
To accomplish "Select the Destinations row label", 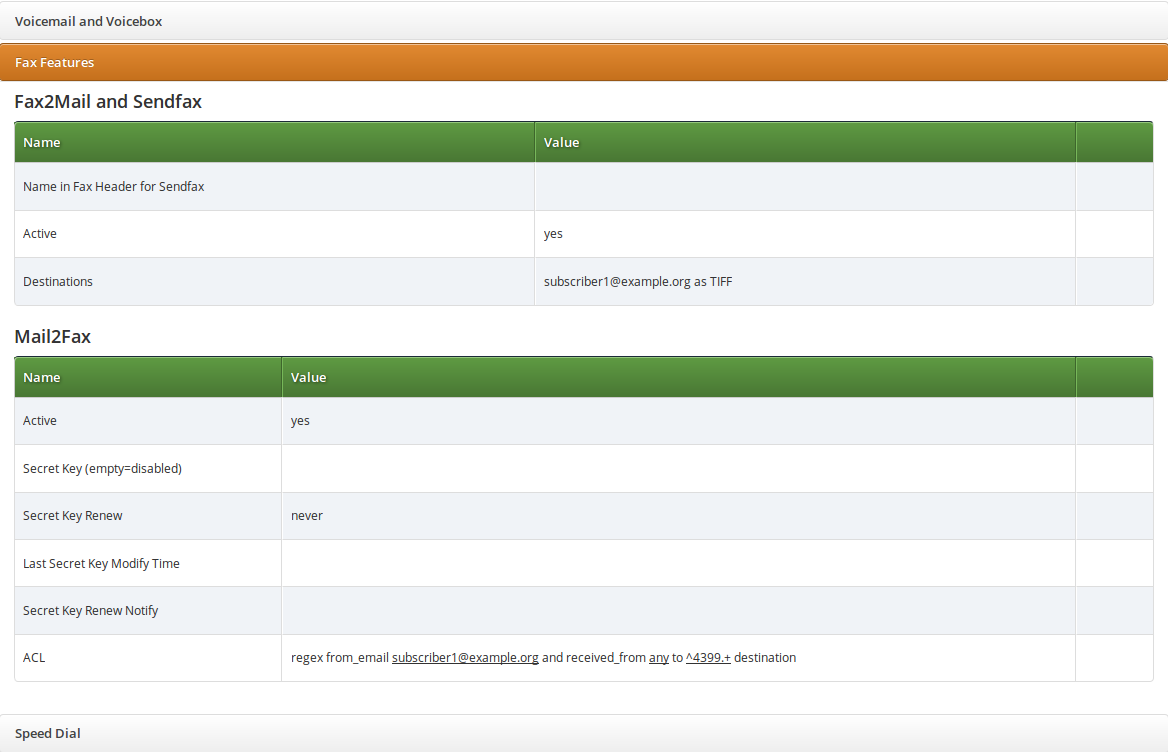I will (x=58, y=281).
